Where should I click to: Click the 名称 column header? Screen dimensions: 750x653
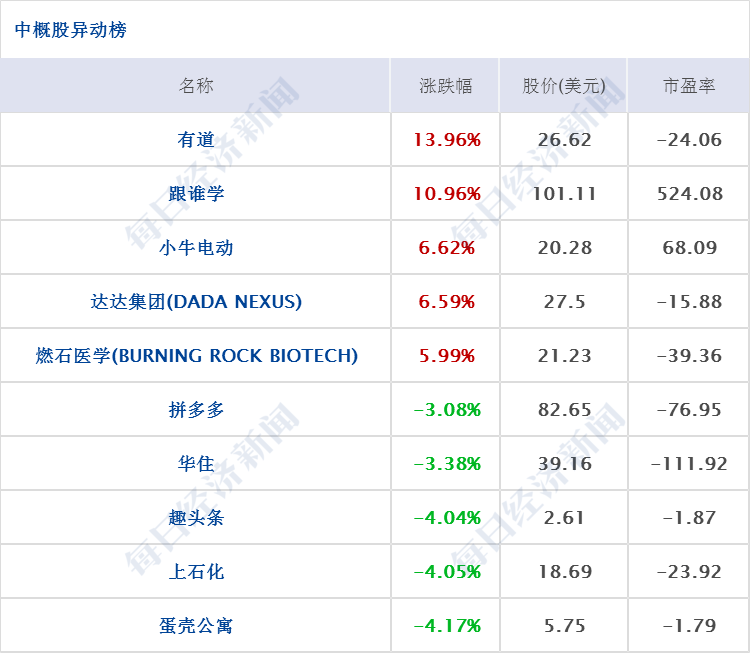click(196, 86)
